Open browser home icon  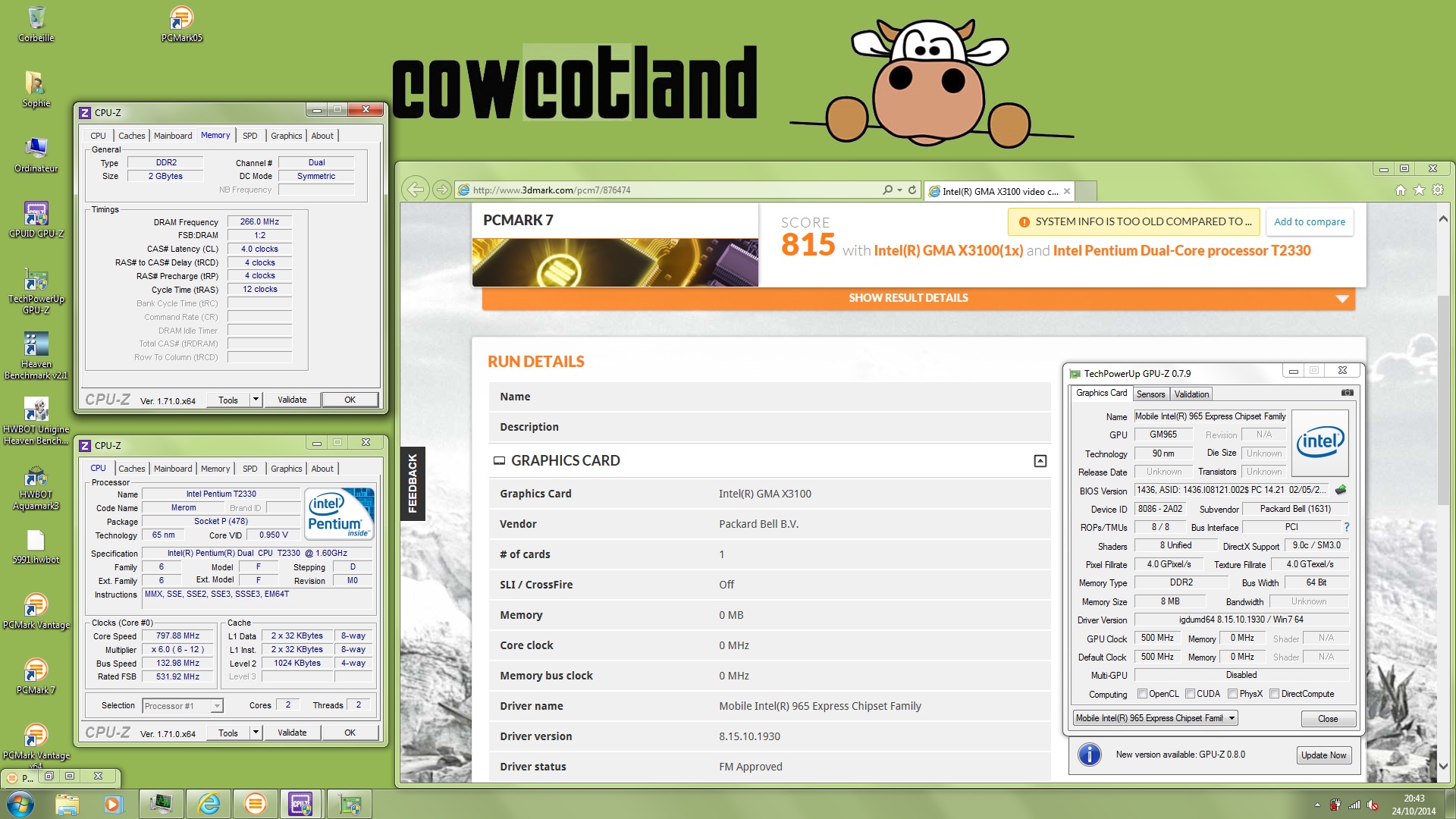pos(1401,190)
